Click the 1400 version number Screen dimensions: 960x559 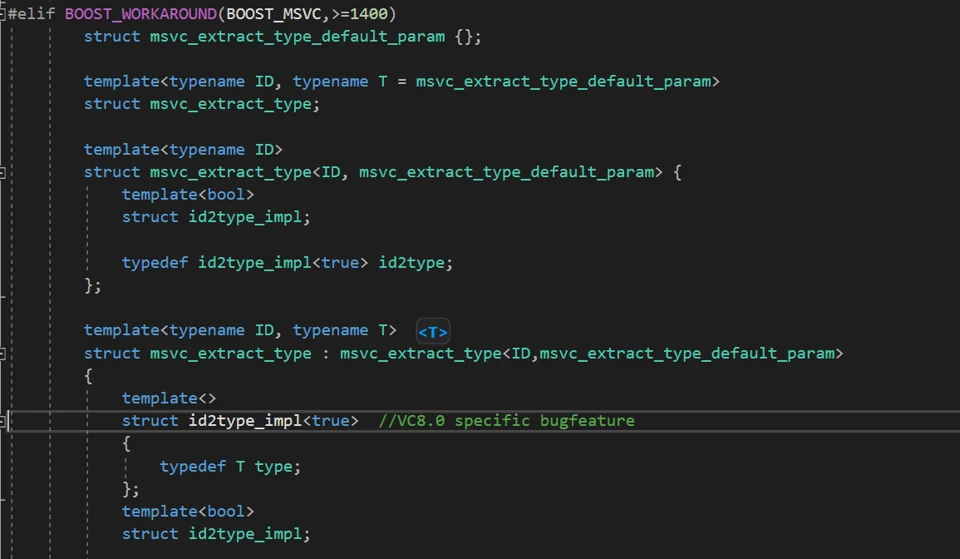(369, 13)
